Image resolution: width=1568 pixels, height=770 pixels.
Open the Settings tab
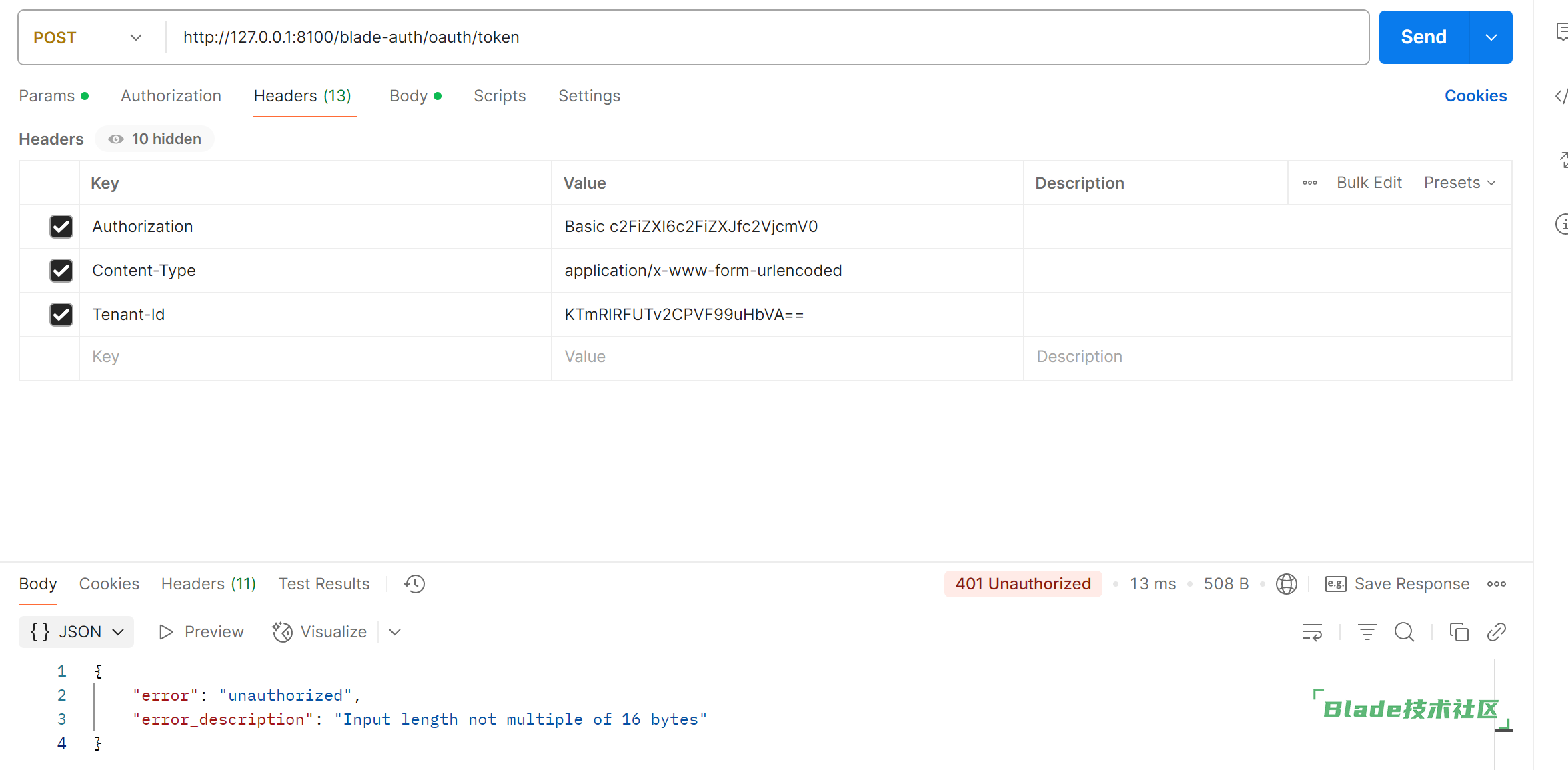589,96
